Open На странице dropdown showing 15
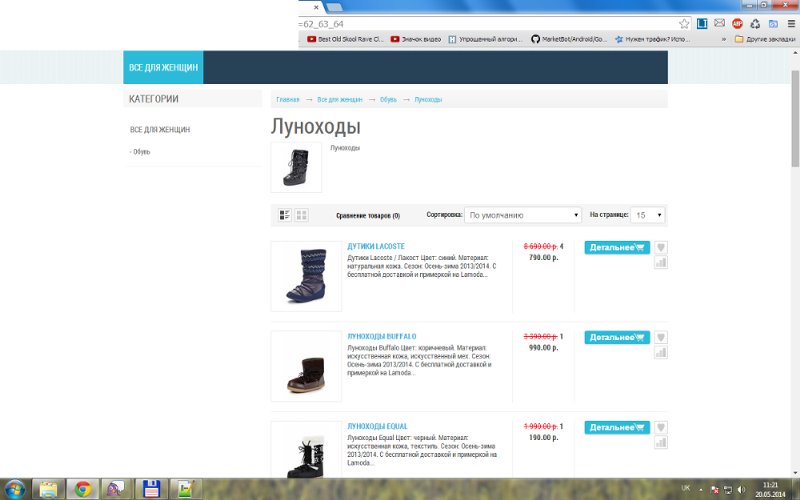The image size is (800, 500). 647,215
